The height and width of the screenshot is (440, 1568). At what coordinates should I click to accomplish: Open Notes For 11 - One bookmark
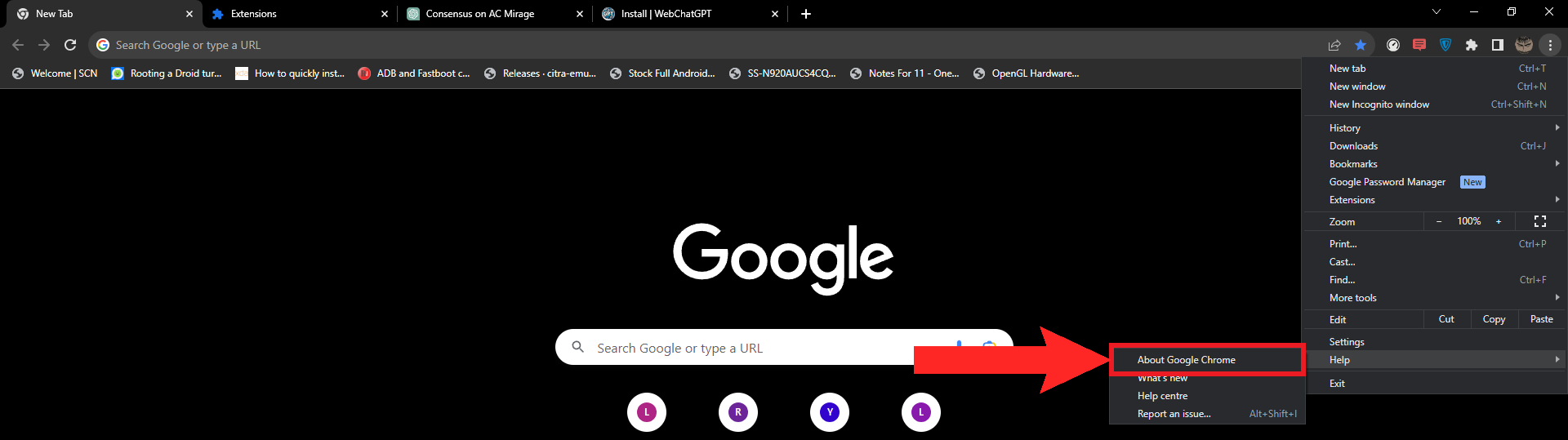point(904,73)
